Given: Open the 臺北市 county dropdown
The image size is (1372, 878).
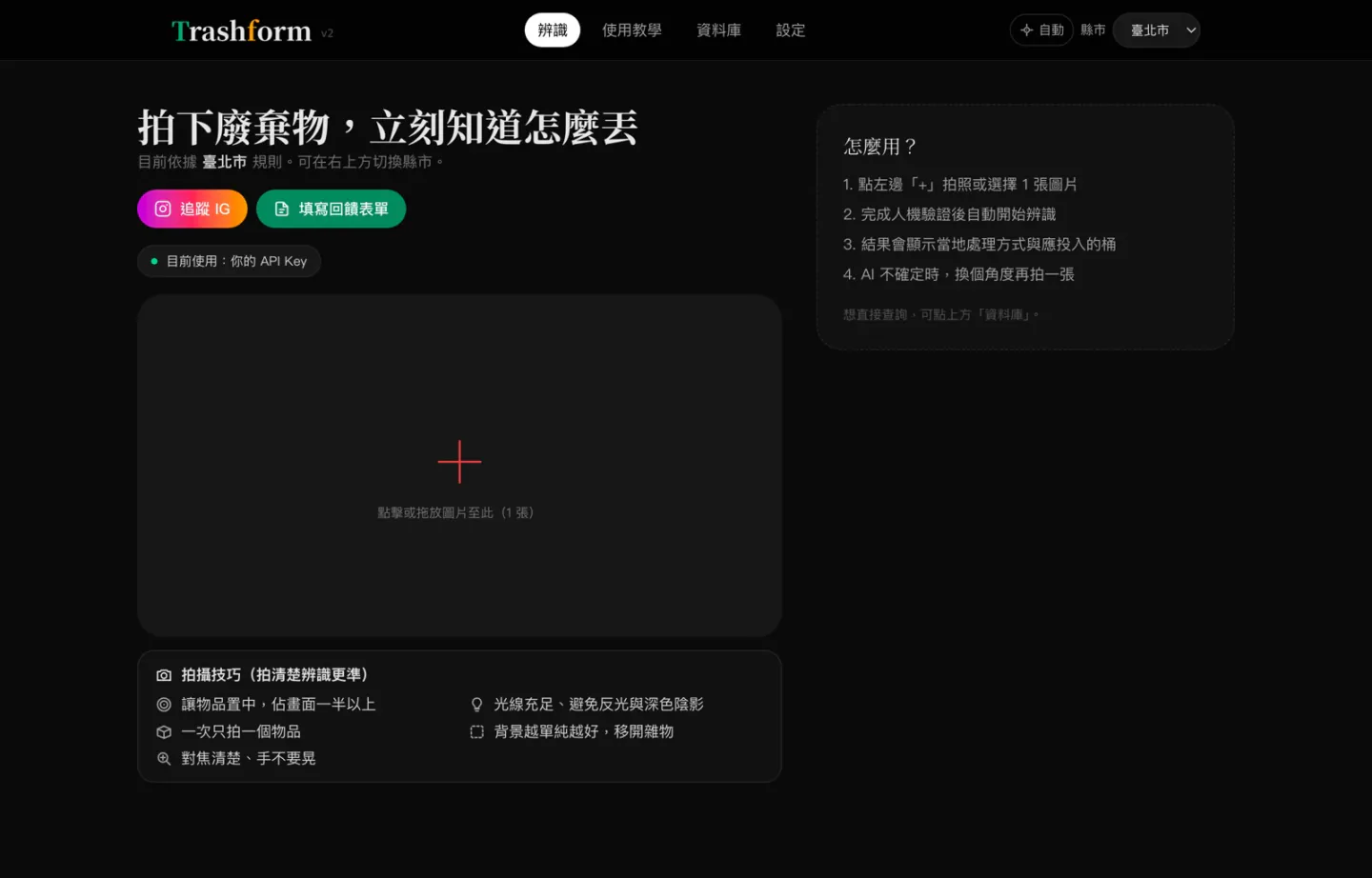Looking at the screenshot, I should 1156,30.
